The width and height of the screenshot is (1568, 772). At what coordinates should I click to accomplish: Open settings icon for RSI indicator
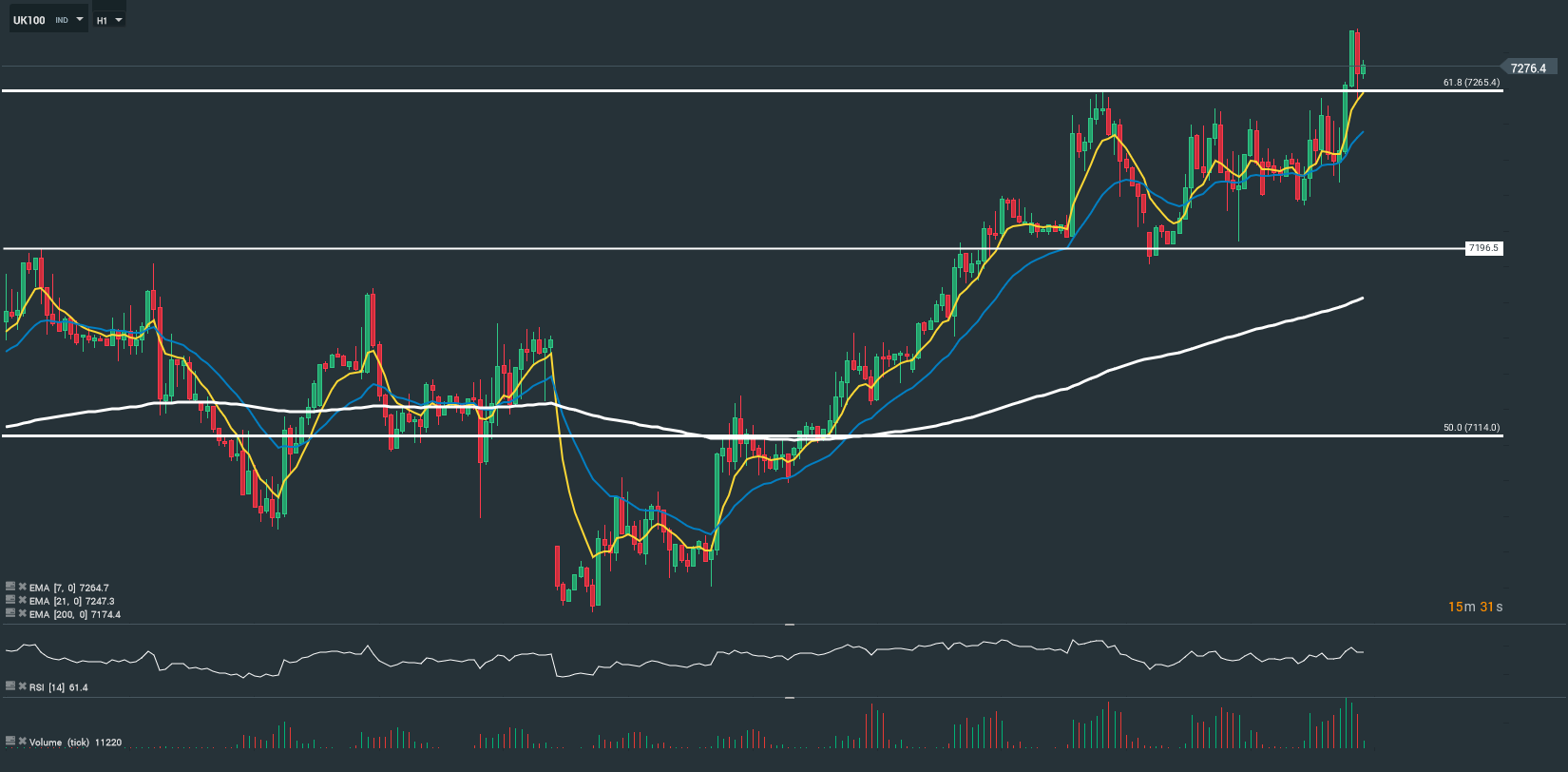[10, 686]
